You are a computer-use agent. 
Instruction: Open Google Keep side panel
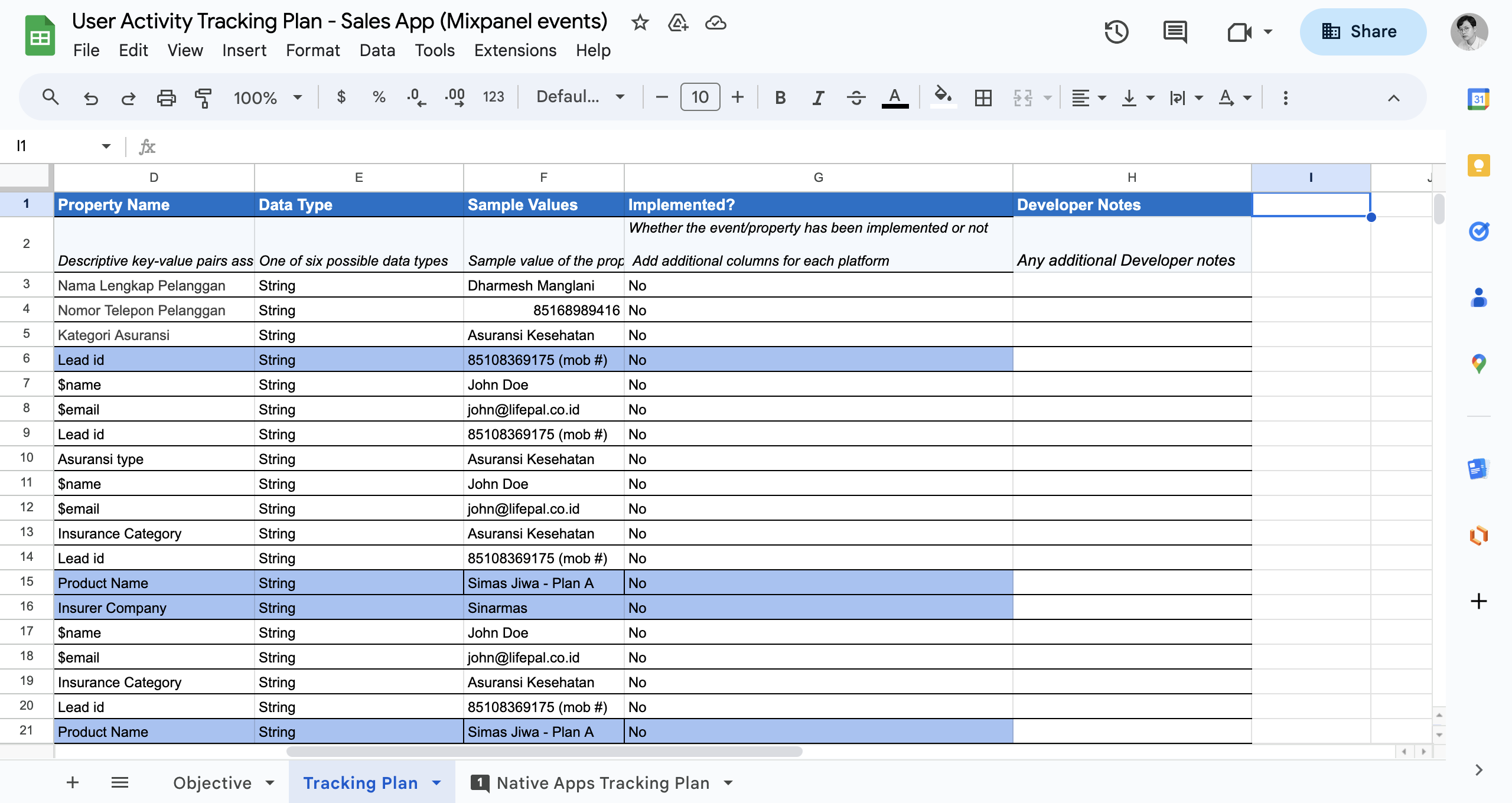(x=1478, y=165)
